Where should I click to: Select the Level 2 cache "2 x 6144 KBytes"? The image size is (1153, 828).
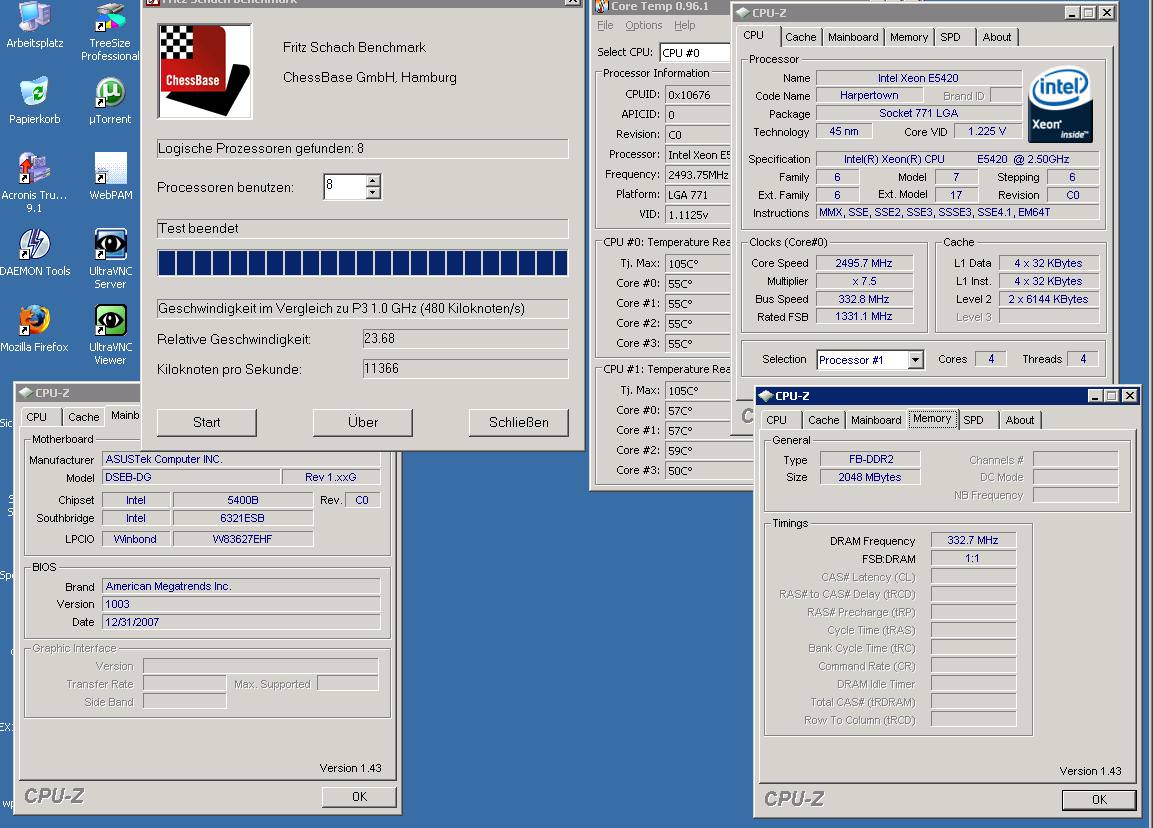click(x=1049, y=299)
